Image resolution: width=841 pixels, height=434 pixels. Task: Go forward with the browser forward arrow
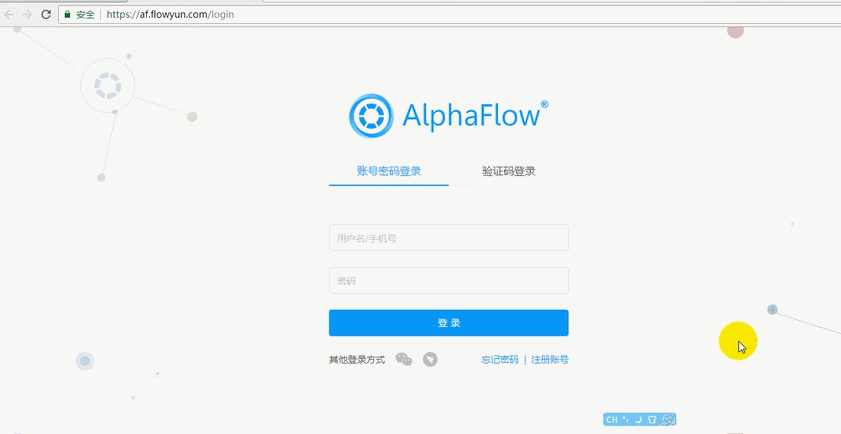pyautogui.click(x=27, y=14)
